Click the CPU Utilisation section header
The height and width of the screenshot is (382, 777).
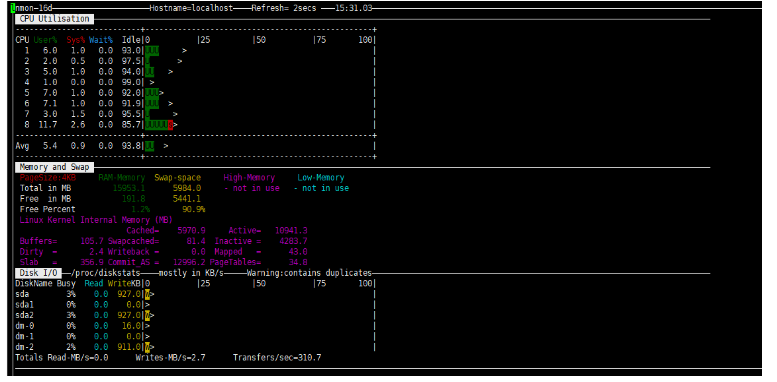coord(54,19)
